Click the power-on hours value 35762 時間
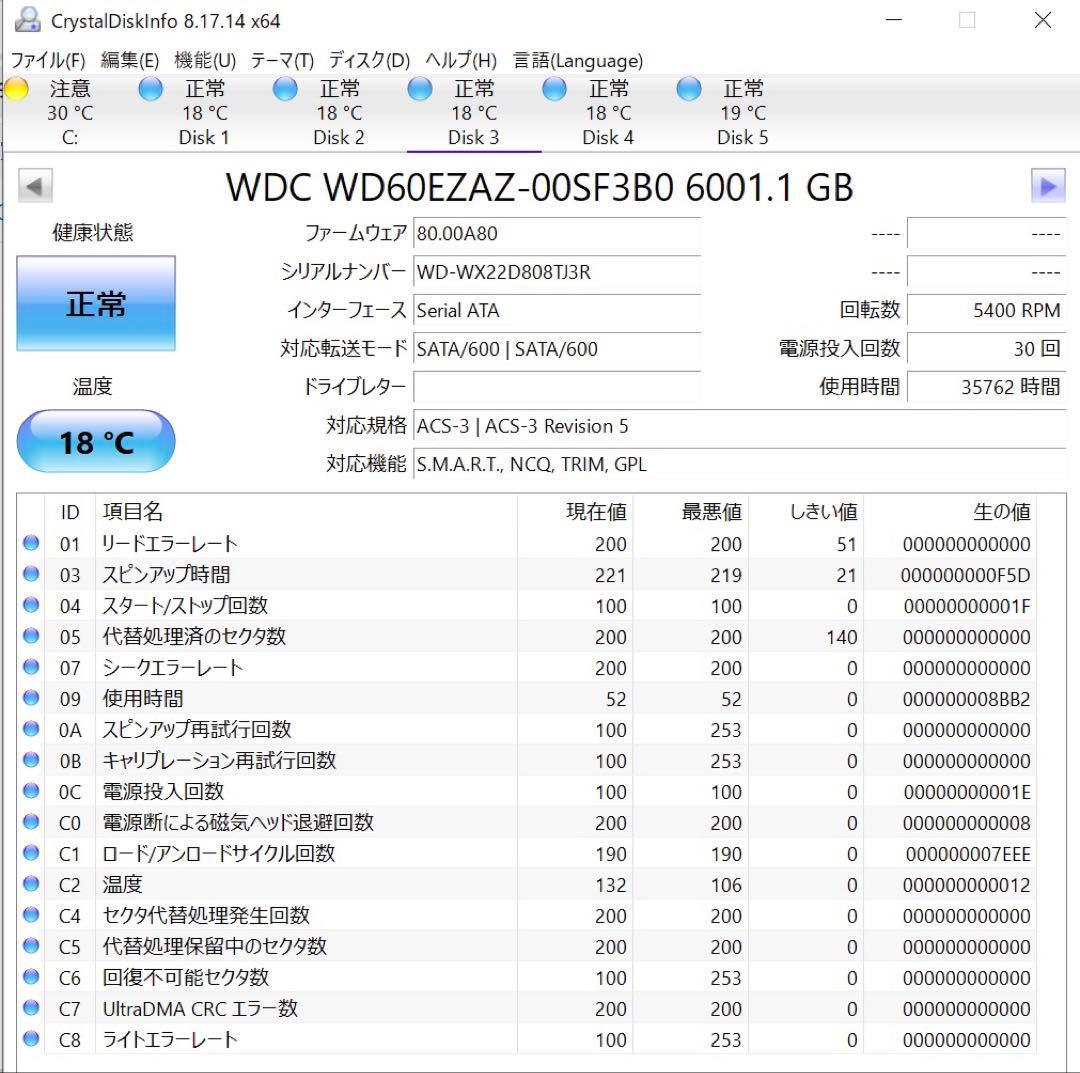The image size is (1080, 1073). (986, 387)
